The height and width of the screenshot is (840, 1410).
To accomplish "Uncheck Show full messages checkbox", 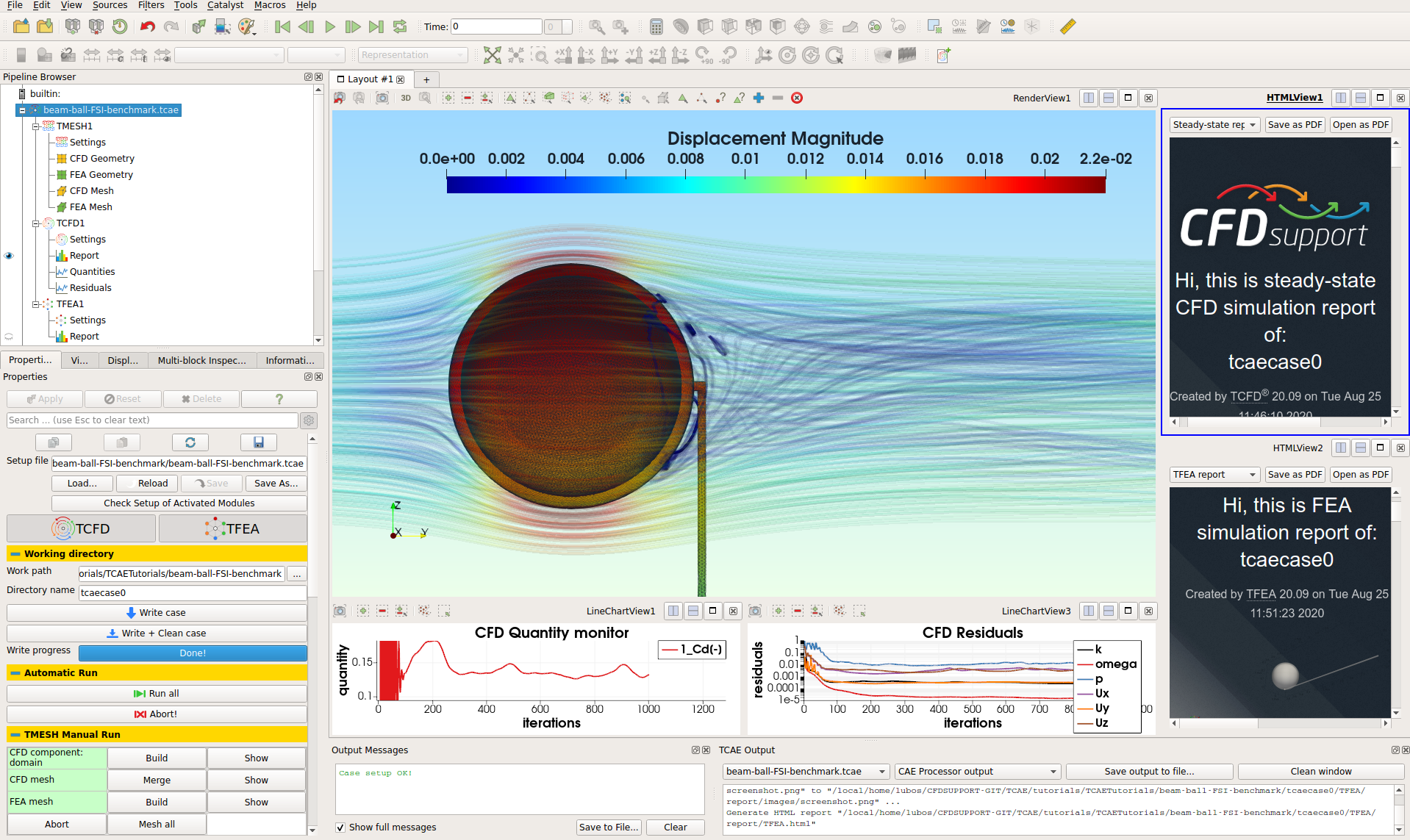I will click(340, 828).
